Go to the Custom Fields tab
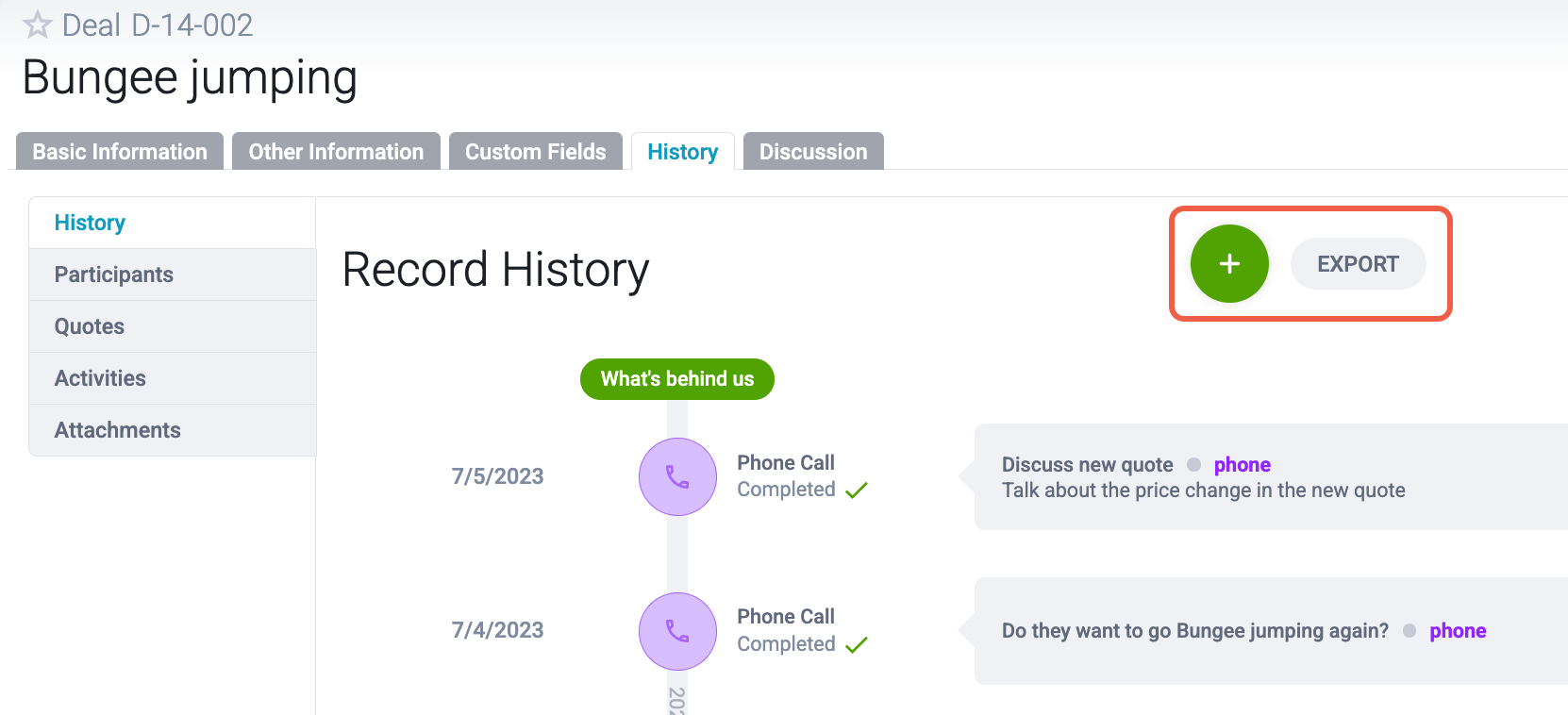 (536, 152)
